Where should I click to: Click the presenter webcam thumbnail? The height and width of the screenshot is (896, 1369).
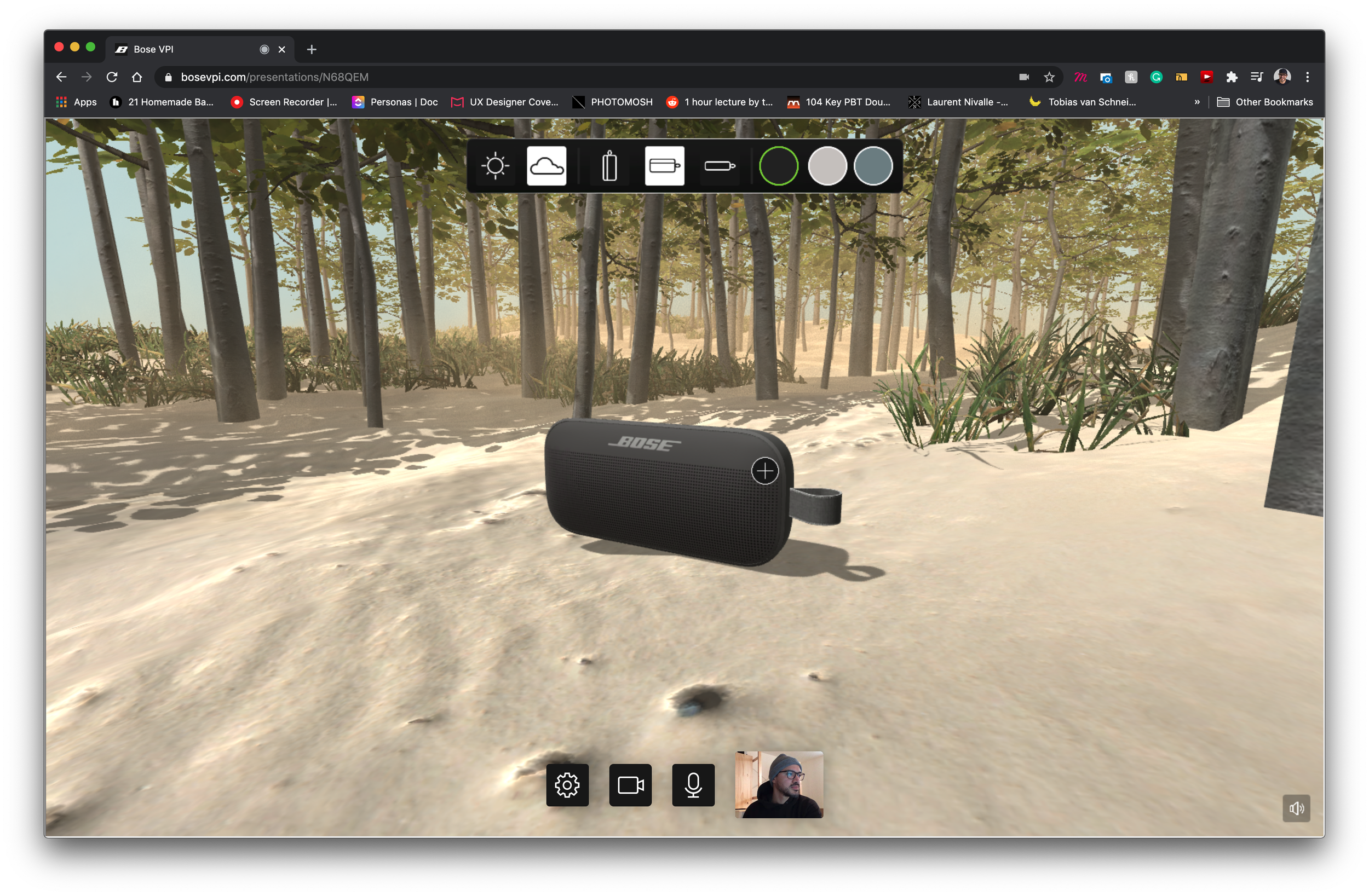tap(779, 784)
